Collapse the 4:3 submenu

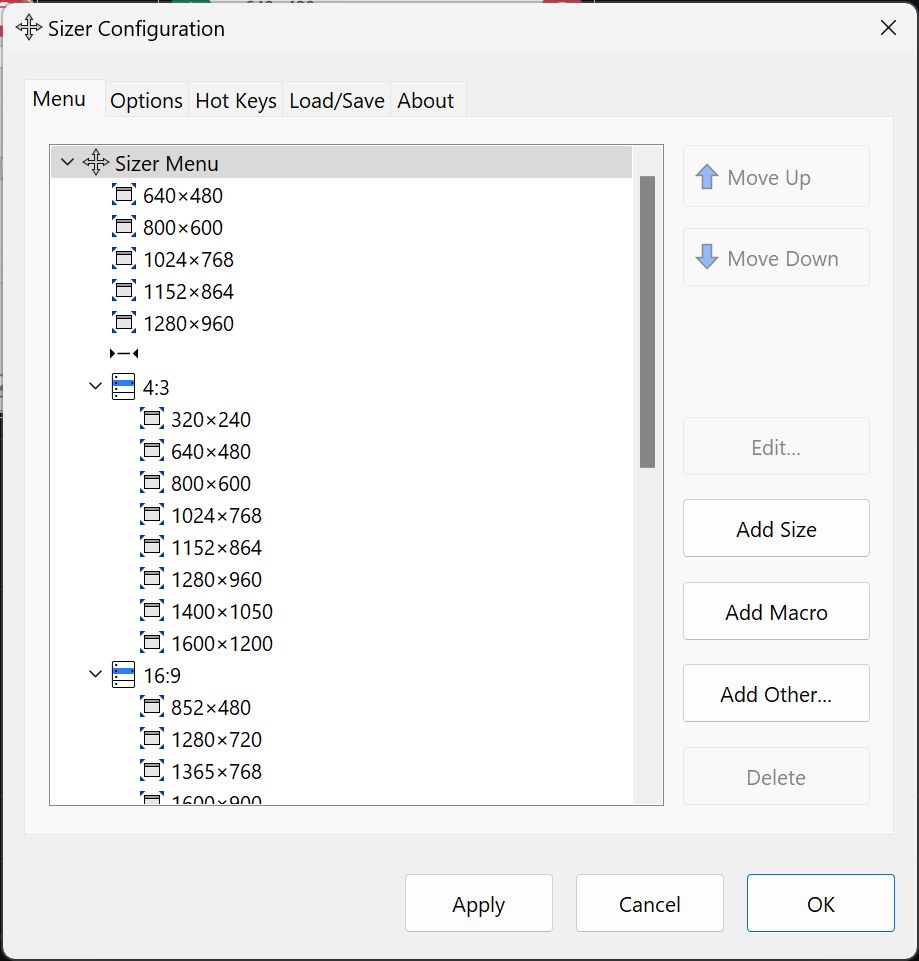(95, 387)
